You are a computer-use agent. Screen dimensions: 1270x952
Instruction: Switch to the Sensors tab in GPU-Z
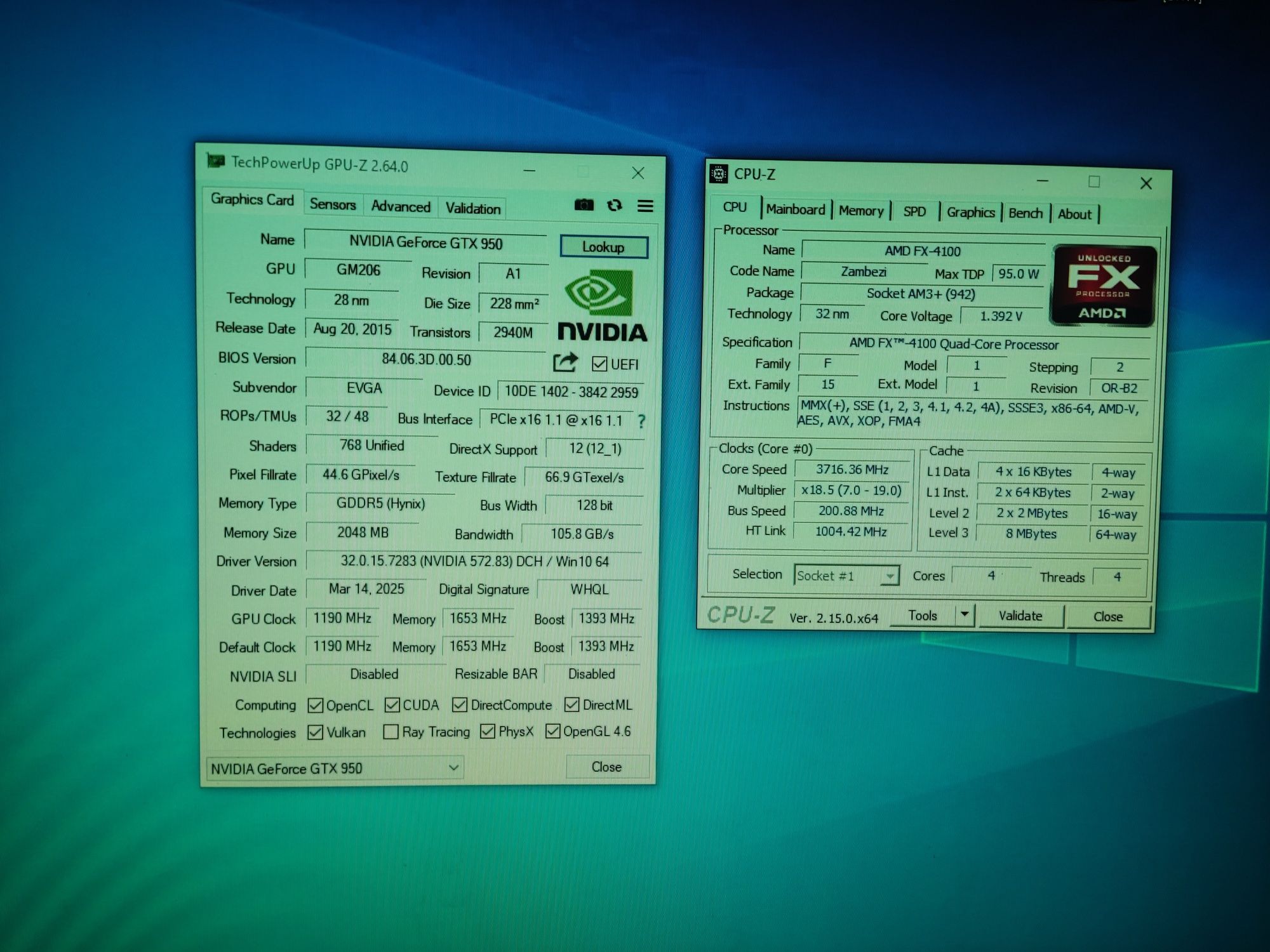click(x=333, y=204)
